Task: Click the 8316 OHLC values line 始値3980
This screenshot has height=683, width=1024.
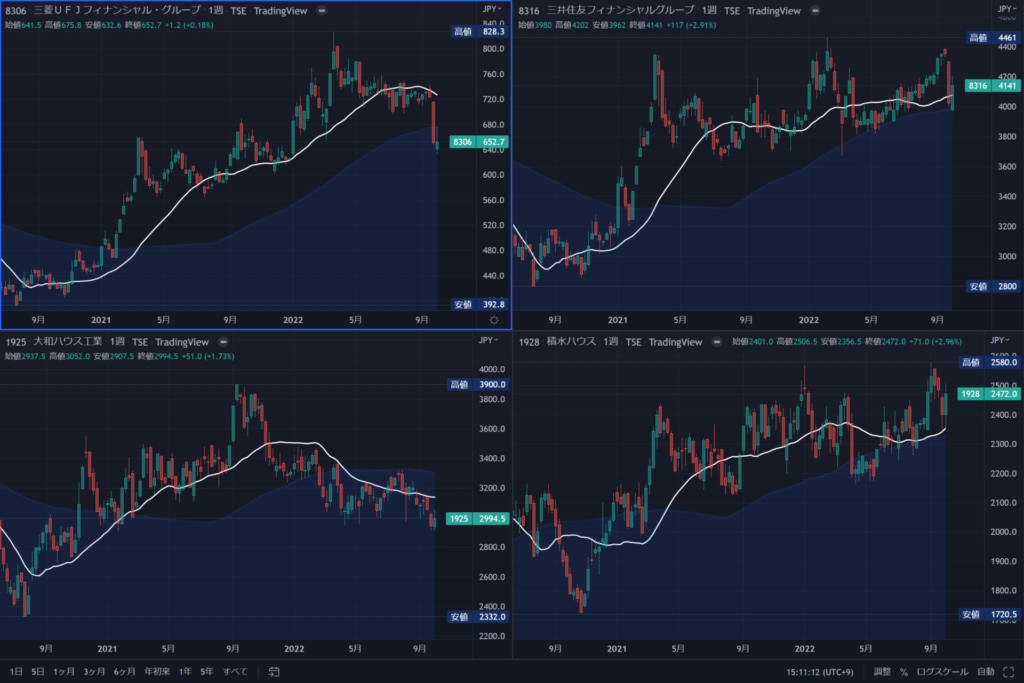Action: [617, 25]
